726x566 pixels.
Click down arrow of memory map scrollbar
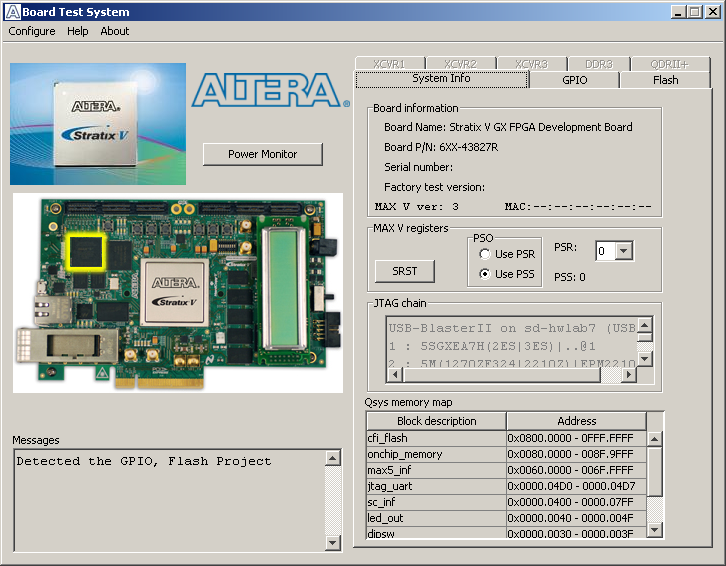coord(654,529)
